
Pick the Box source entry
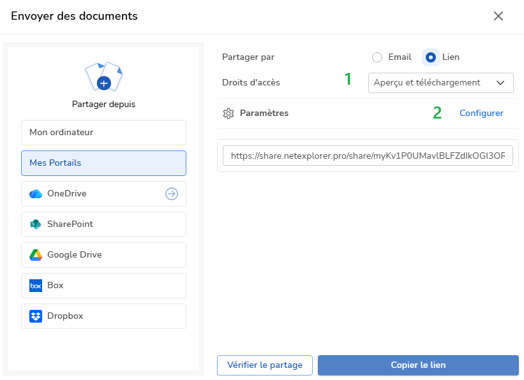(104, 285)
